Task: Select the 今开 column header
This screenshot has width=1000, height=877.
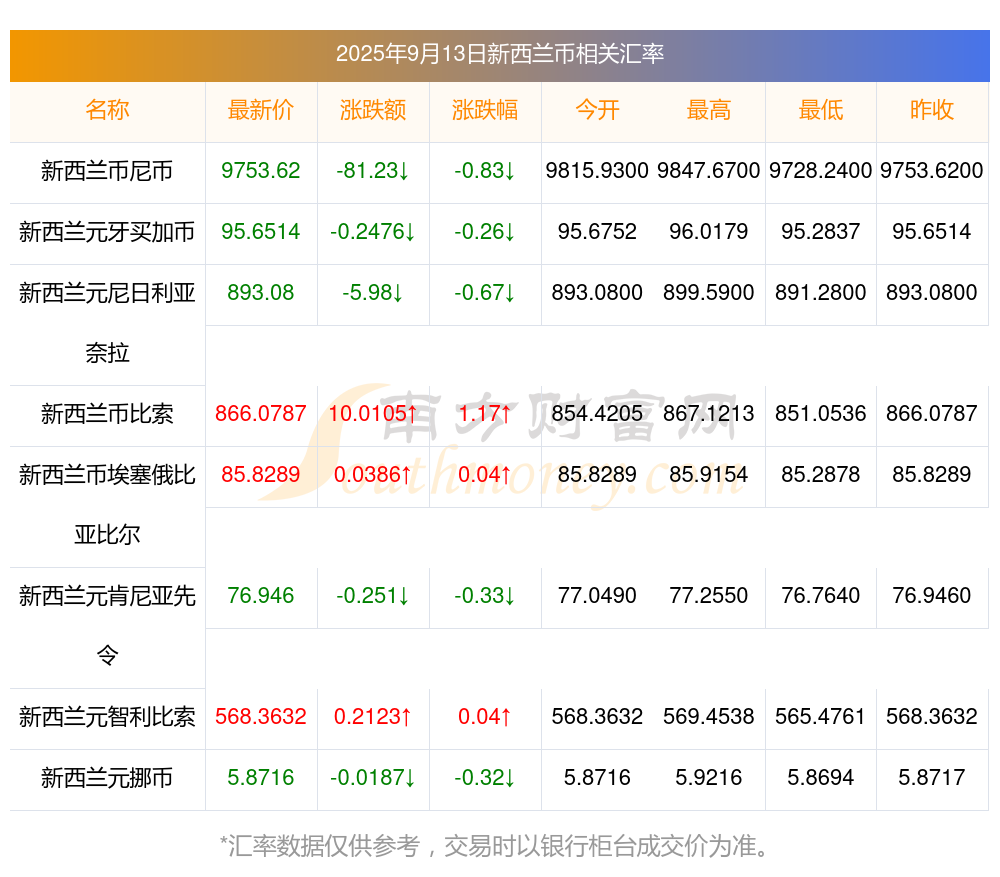Action: pyautogui.click(x=597, y=110)
